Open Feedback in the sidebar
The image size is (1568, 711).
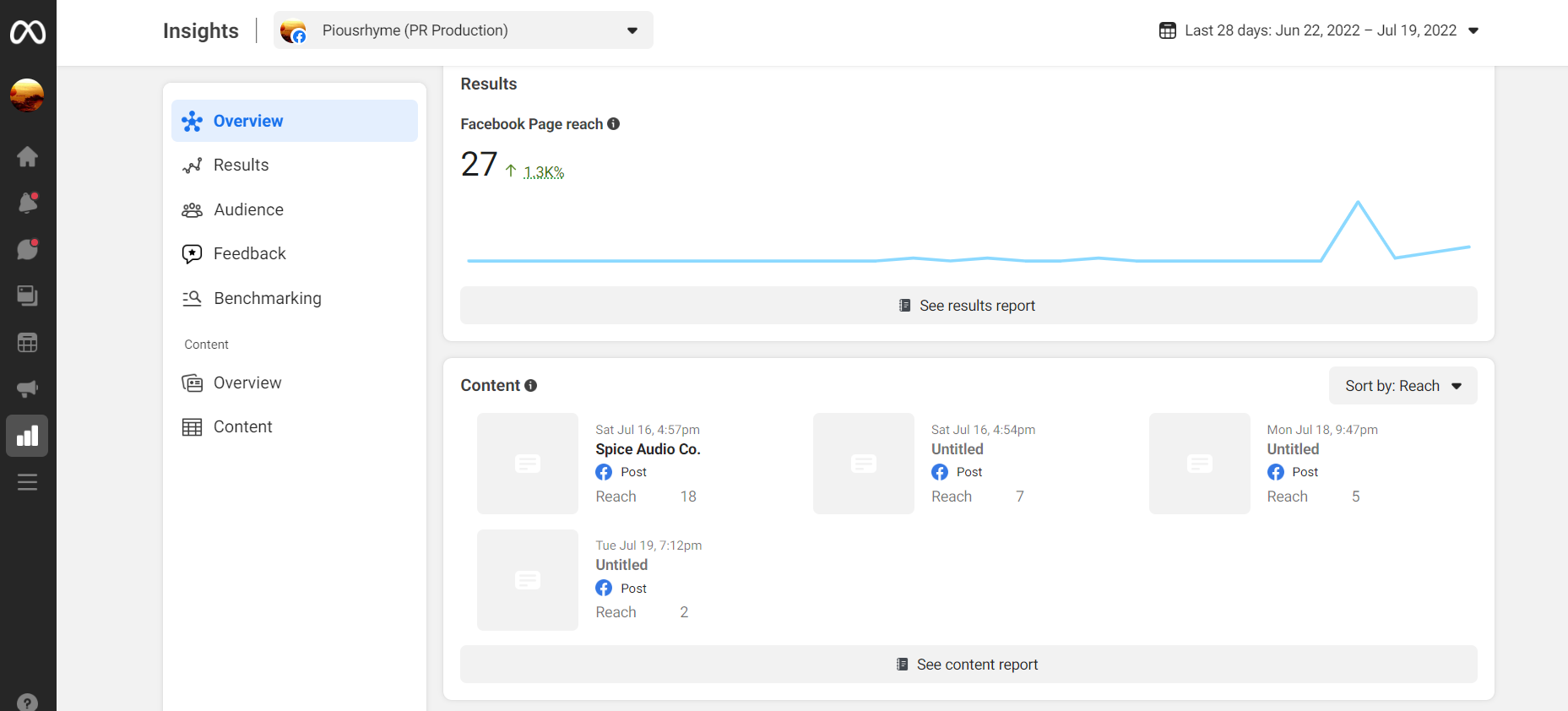tap(249, 253)
